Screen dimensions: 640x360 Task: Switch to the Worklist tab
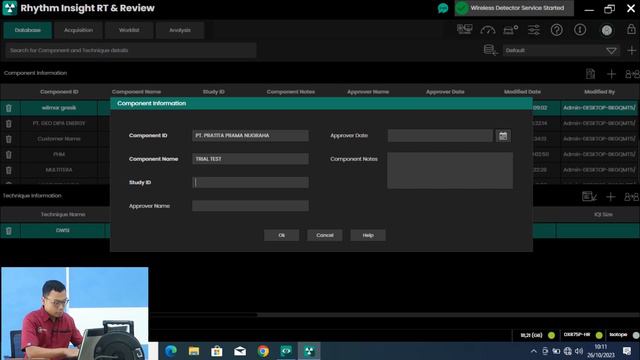click(129, 30)
